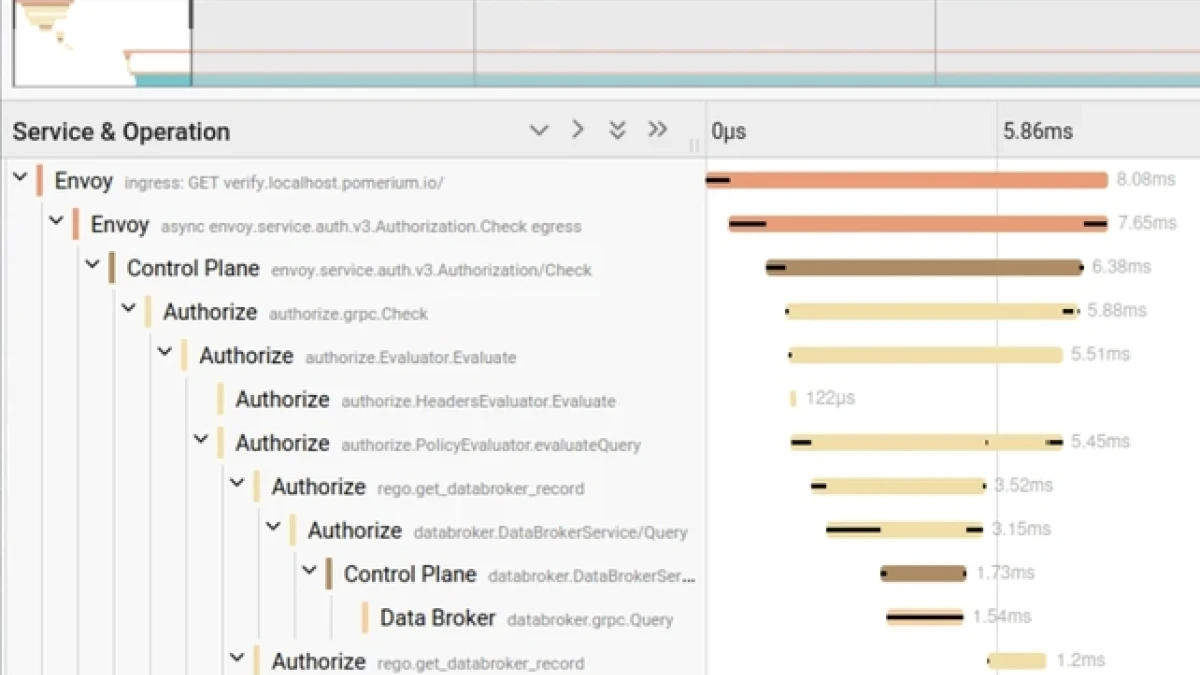Click the 1.73ms Control Plane span bar
Image resolution: width=1200 pixels, height=675 pixels.
(x=923, y=573)
